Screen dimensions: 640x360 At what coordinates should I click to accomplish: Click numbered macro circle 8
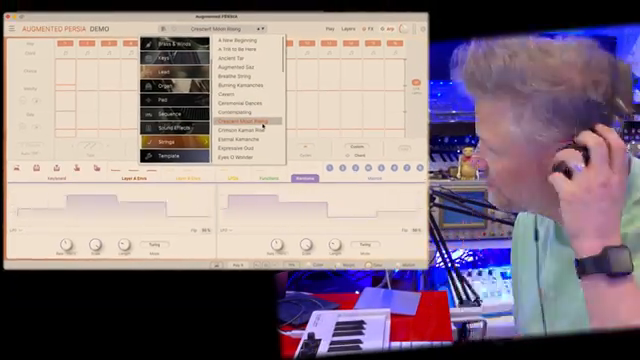coord(420,168)
